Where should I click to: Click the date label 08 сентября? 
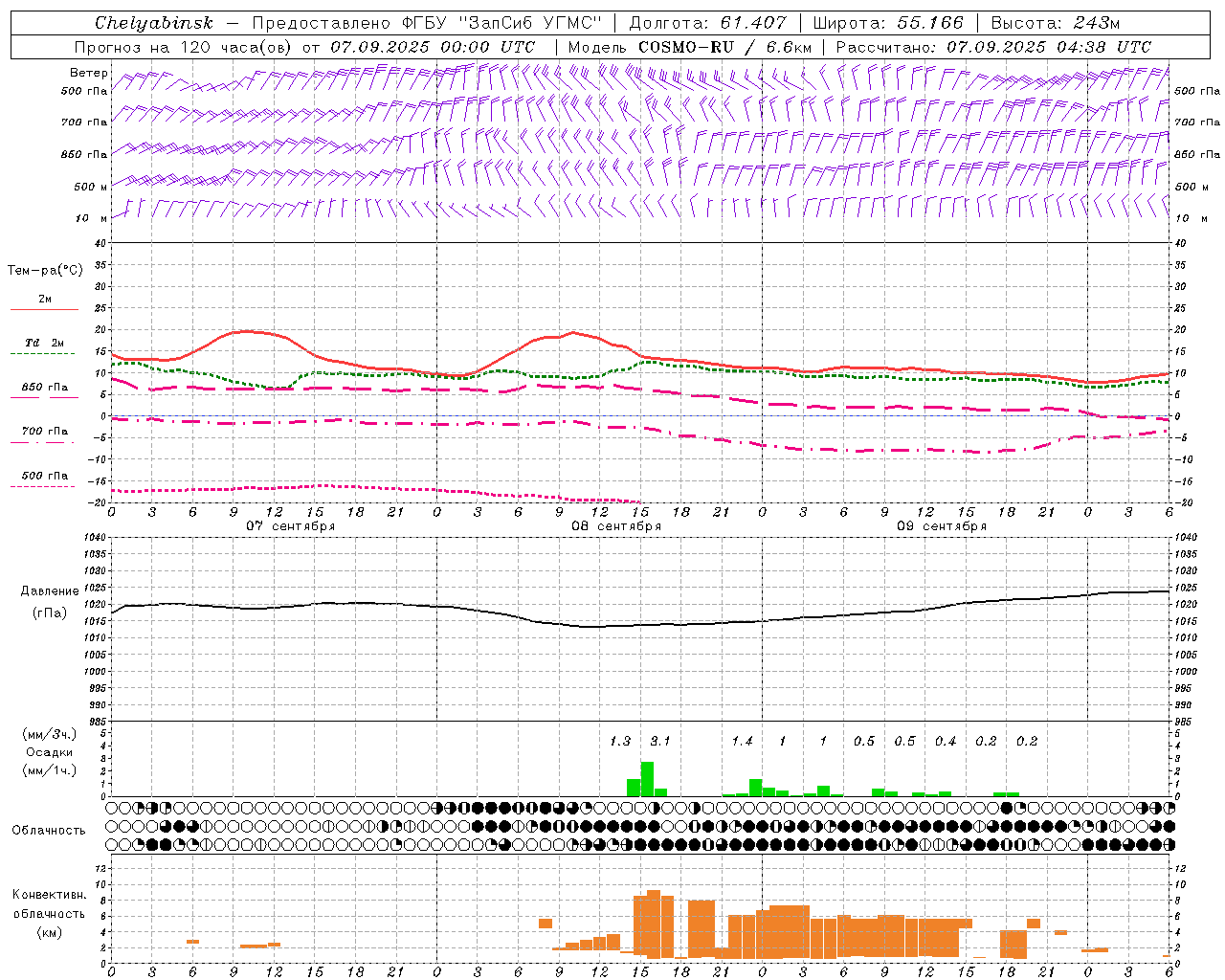(616, 526)
